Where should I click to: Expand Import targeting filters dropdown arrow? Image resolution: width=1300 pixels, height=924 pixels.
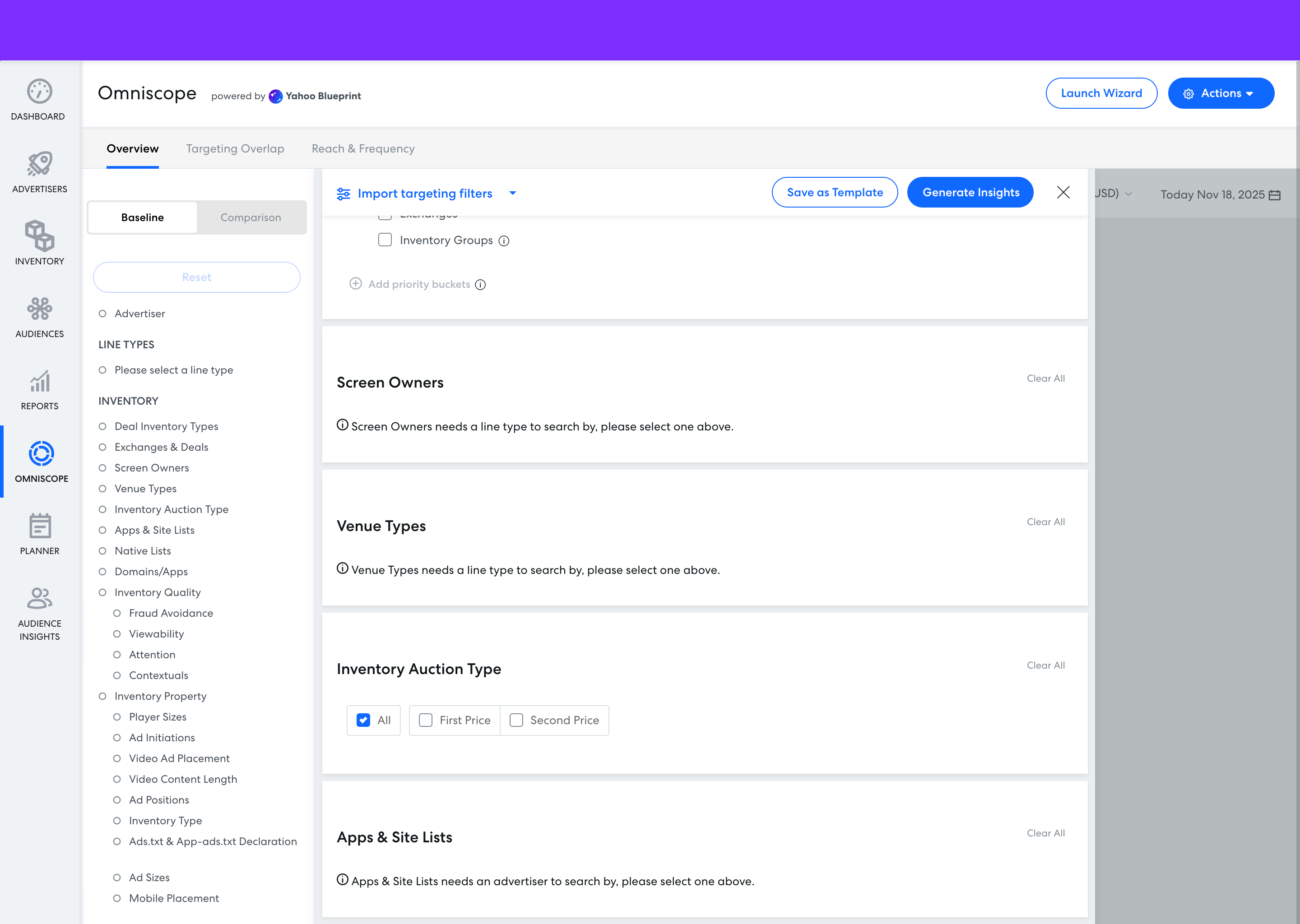[512, 193]
